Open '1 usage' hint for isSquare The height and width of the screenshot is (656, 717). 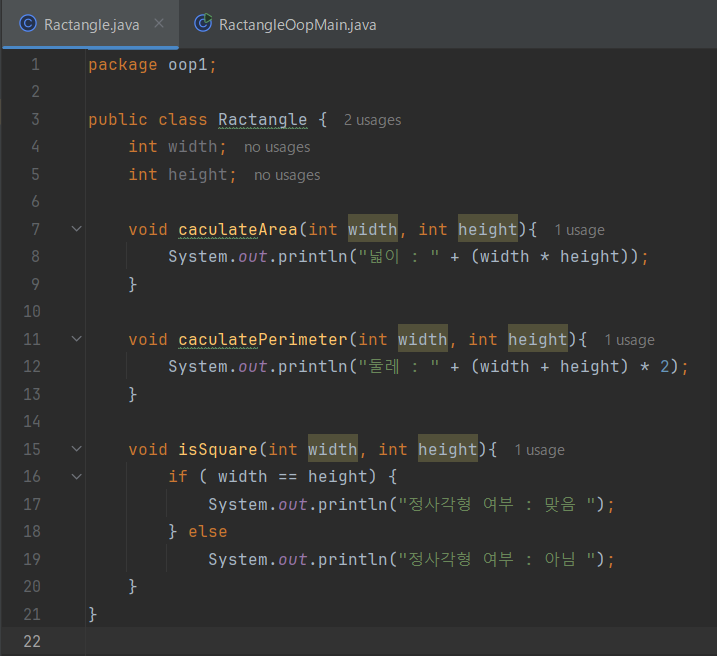539,450
